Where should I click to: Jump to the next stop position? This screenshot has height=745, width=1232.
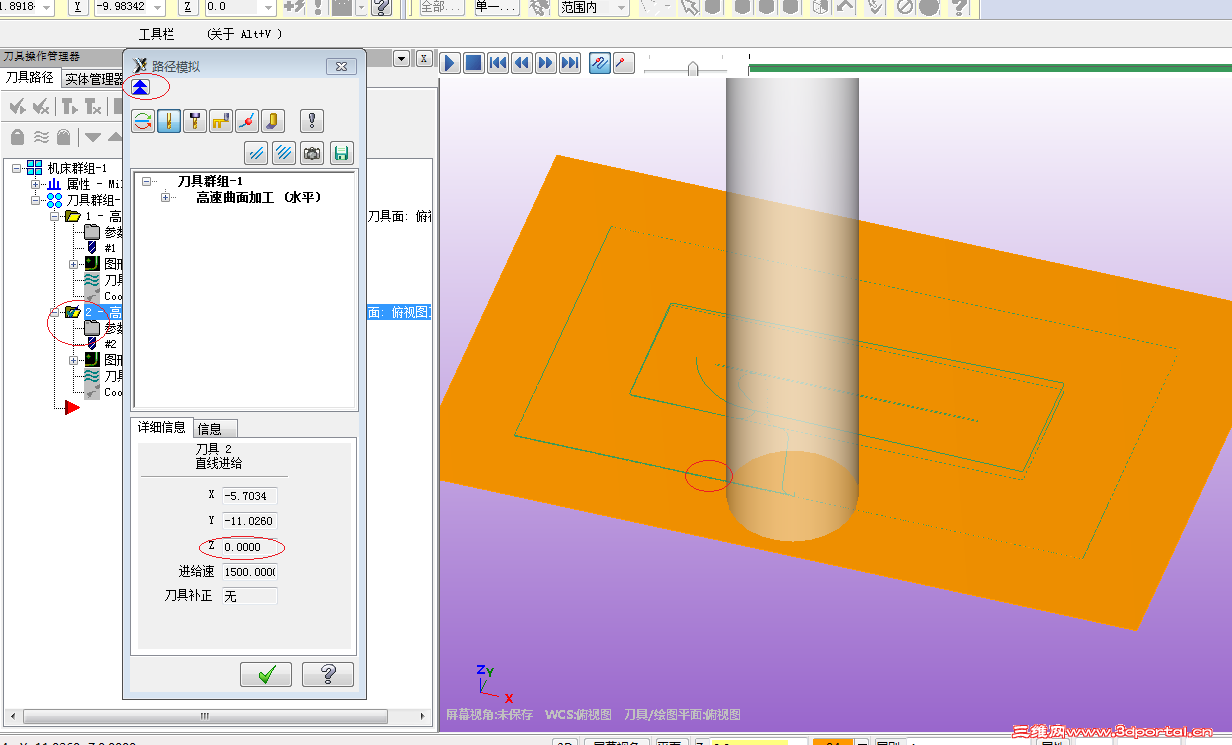570,63
